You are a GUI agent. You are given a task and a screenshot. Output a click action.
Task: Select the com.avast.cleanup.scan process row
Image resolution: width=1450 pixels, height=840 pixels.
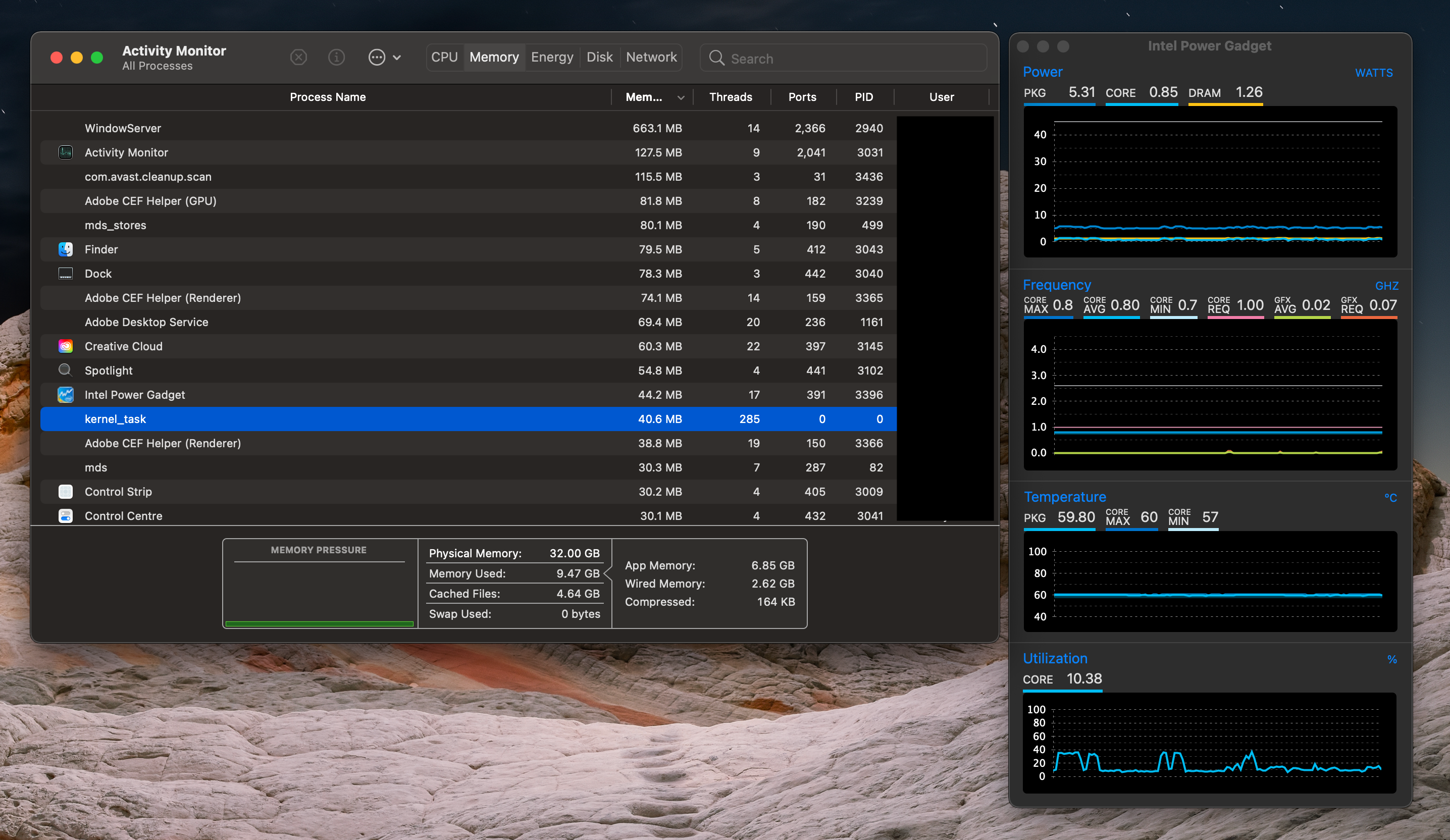point(345,177)
